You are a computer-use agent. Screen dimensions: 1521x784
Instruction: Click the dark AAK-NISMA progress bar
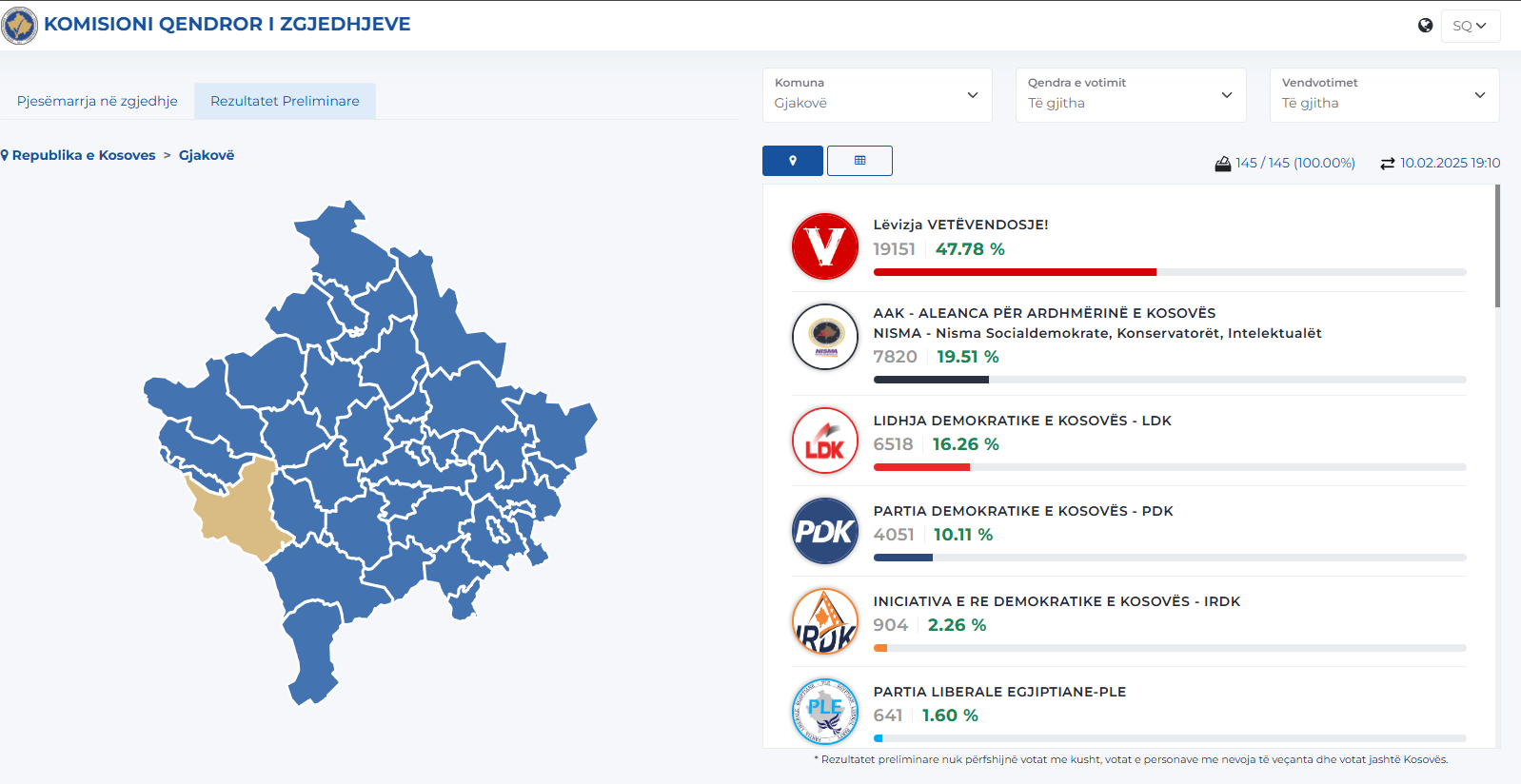(x=931, y=380)
